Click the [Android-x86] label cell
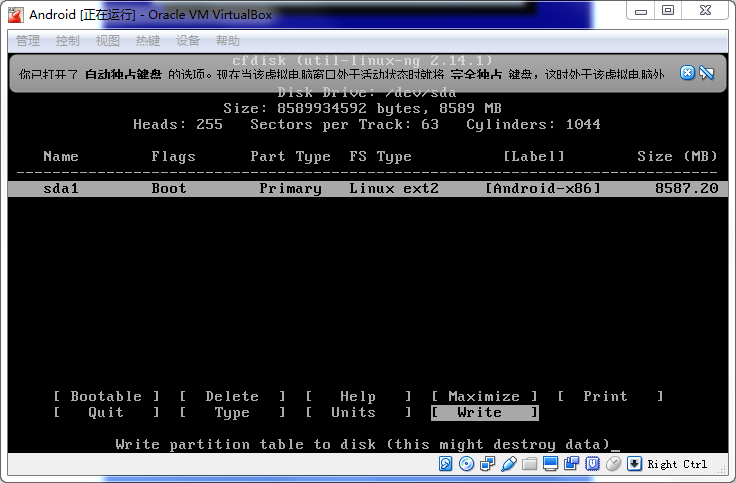The image size is (736, 483). tap(543, 189)
